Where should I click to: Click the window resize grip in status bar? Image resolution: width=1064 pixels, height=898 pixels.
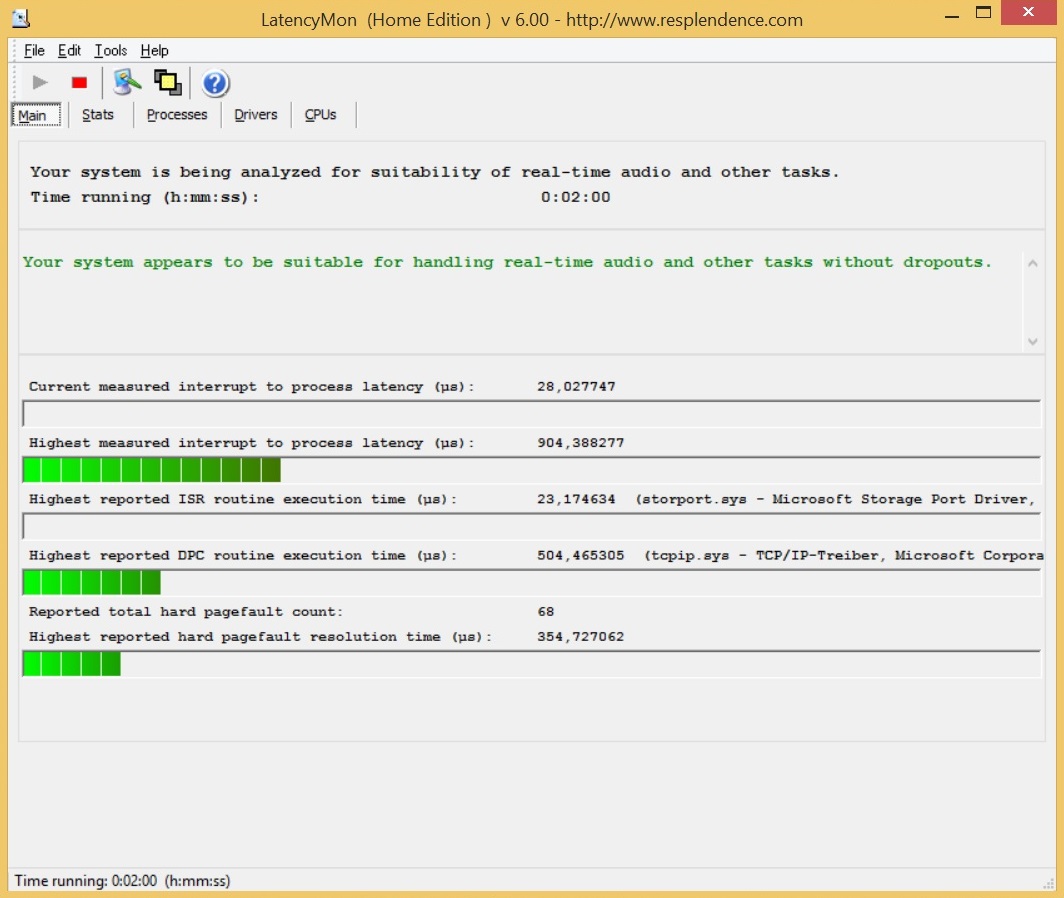[x=1048, y=882]
